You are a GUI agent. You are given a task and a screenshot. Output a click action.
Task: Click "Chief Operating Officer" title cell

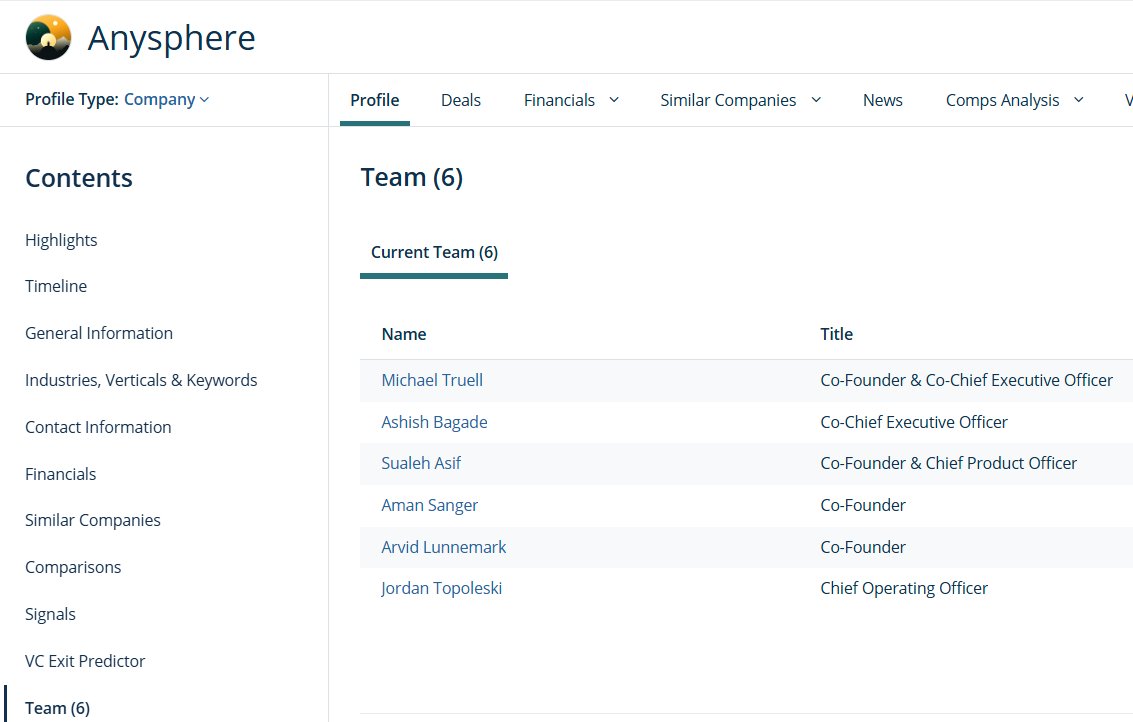[904, 588]
